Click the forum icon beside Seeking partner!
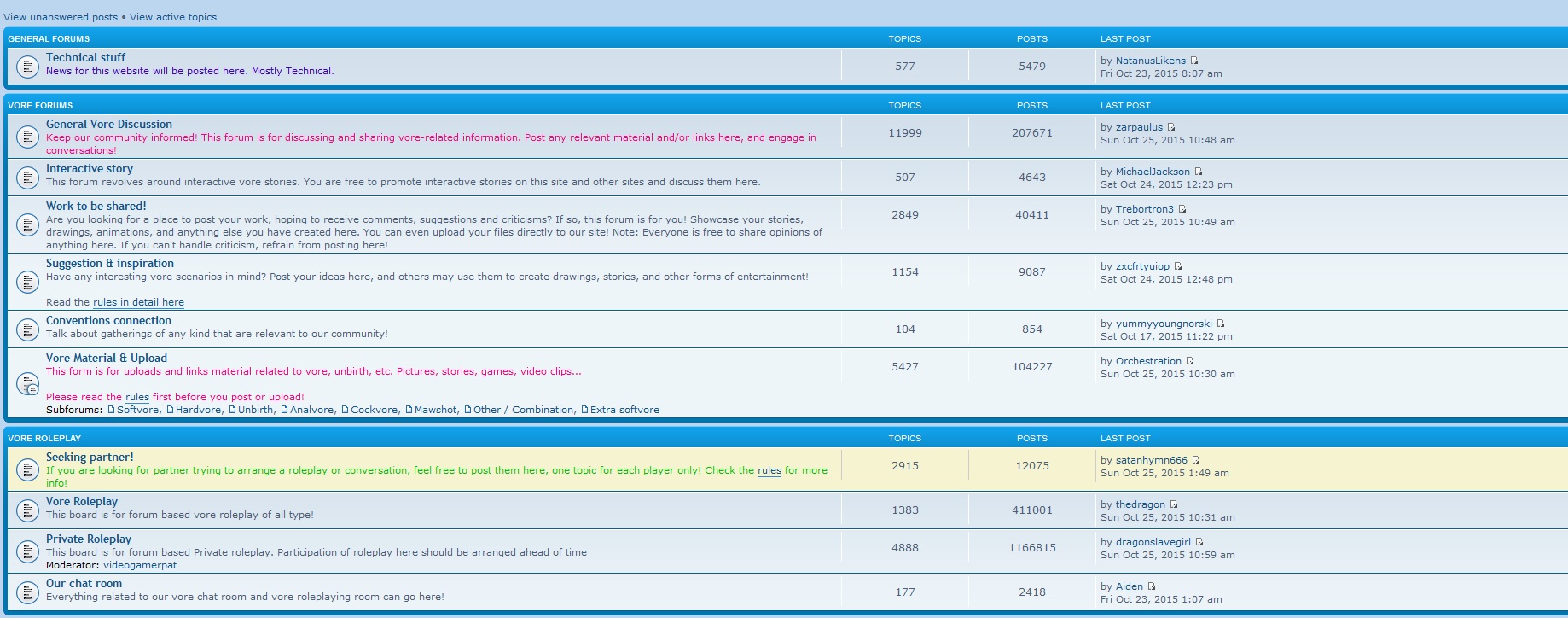Screen dimensions: 1568x618 point(28,469)
